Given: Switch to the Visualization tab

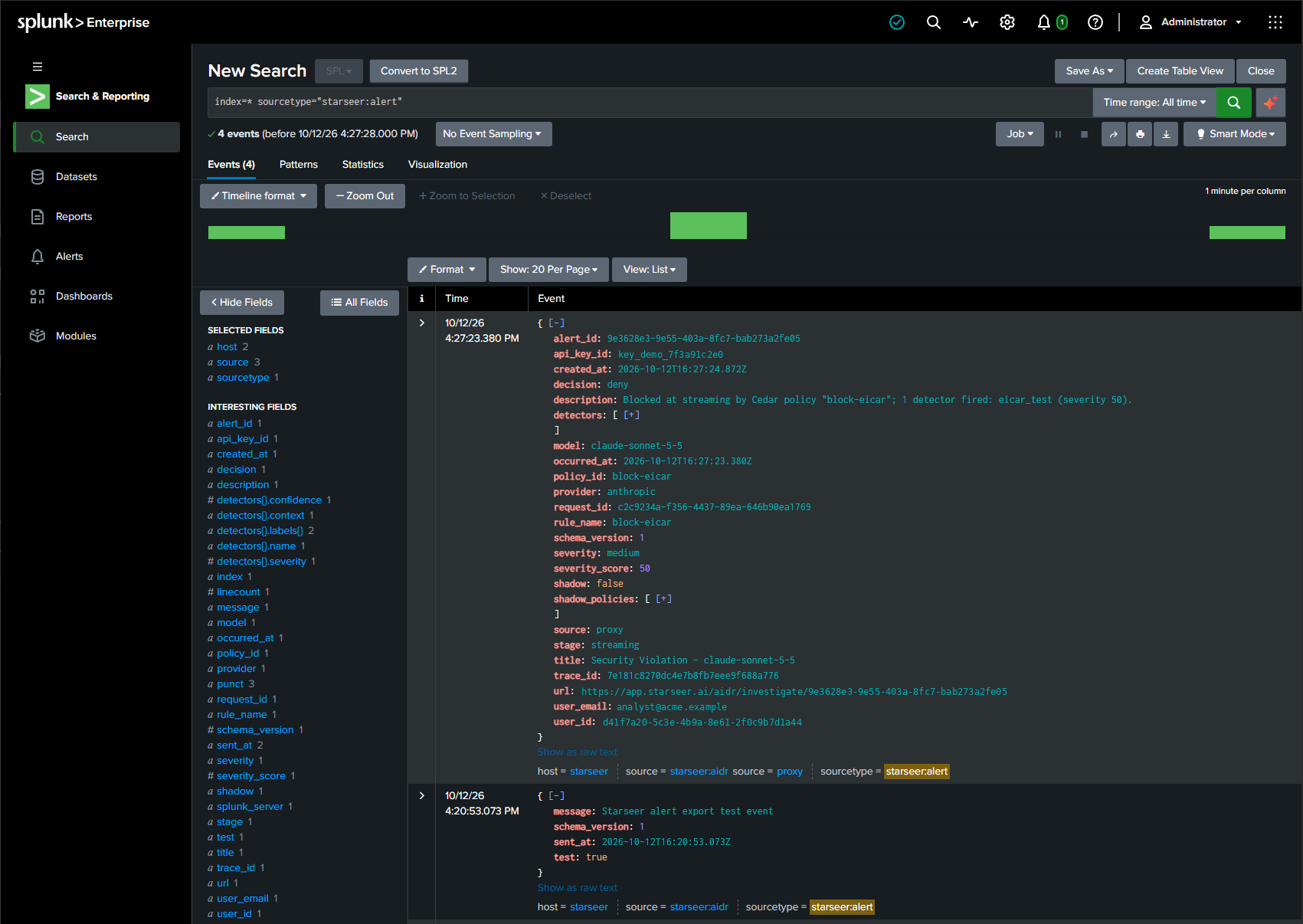Looking at the screenshot, I should click(437, 165).
